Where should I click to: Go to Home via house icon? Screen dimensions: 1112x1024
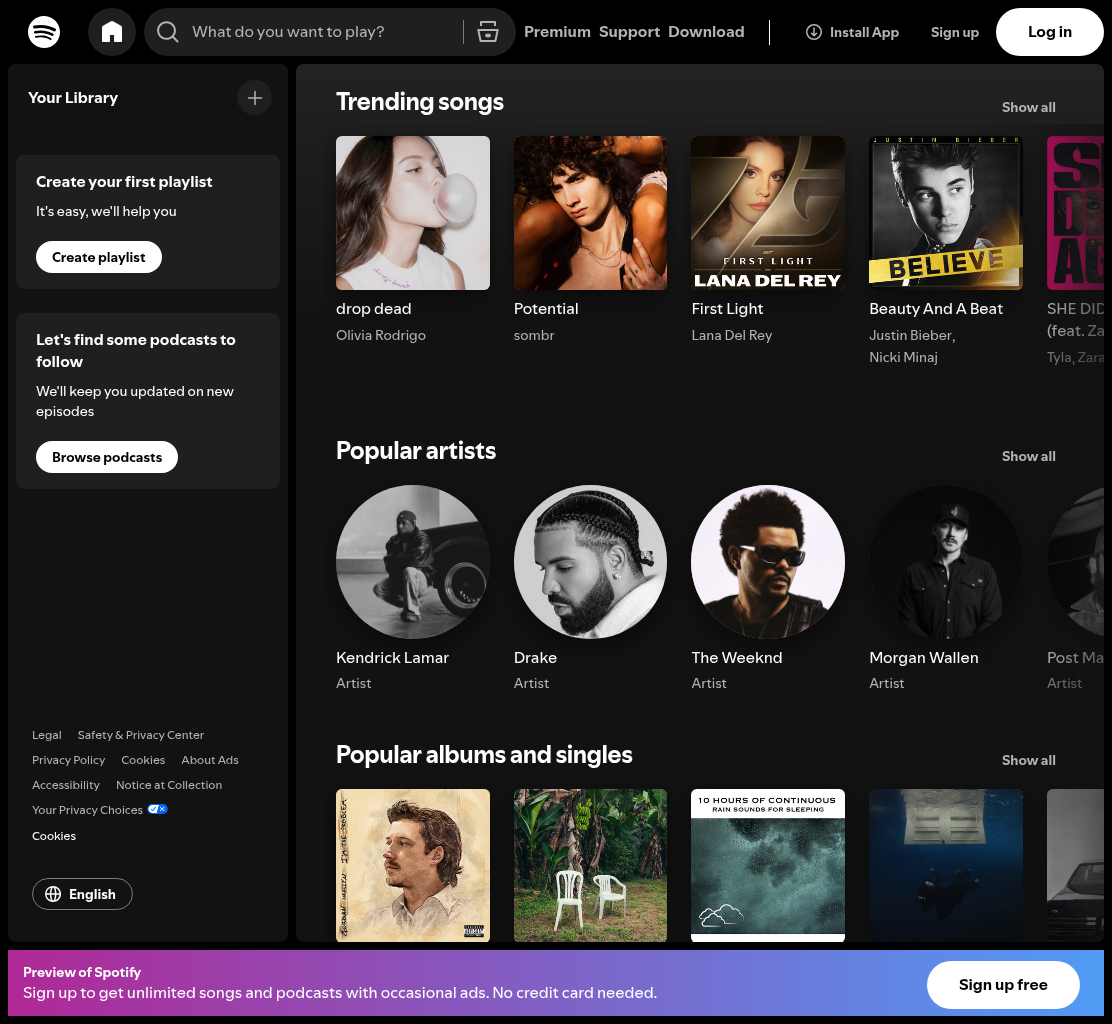[112, 32]
